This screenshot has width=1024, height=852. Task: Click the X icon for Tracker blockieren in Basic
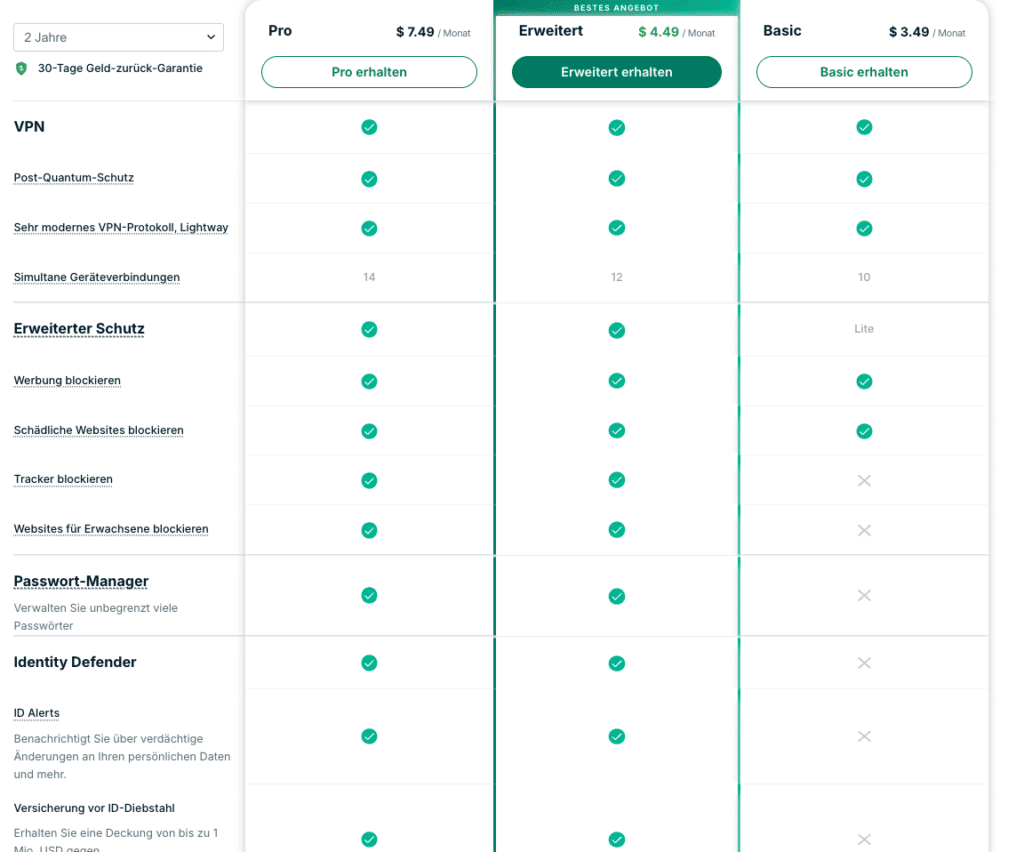pos(864,481)
